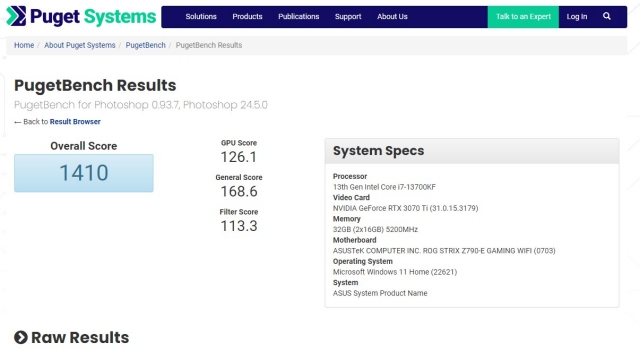
Task: Click the overall score 1410 box
Action: (84, 173)
